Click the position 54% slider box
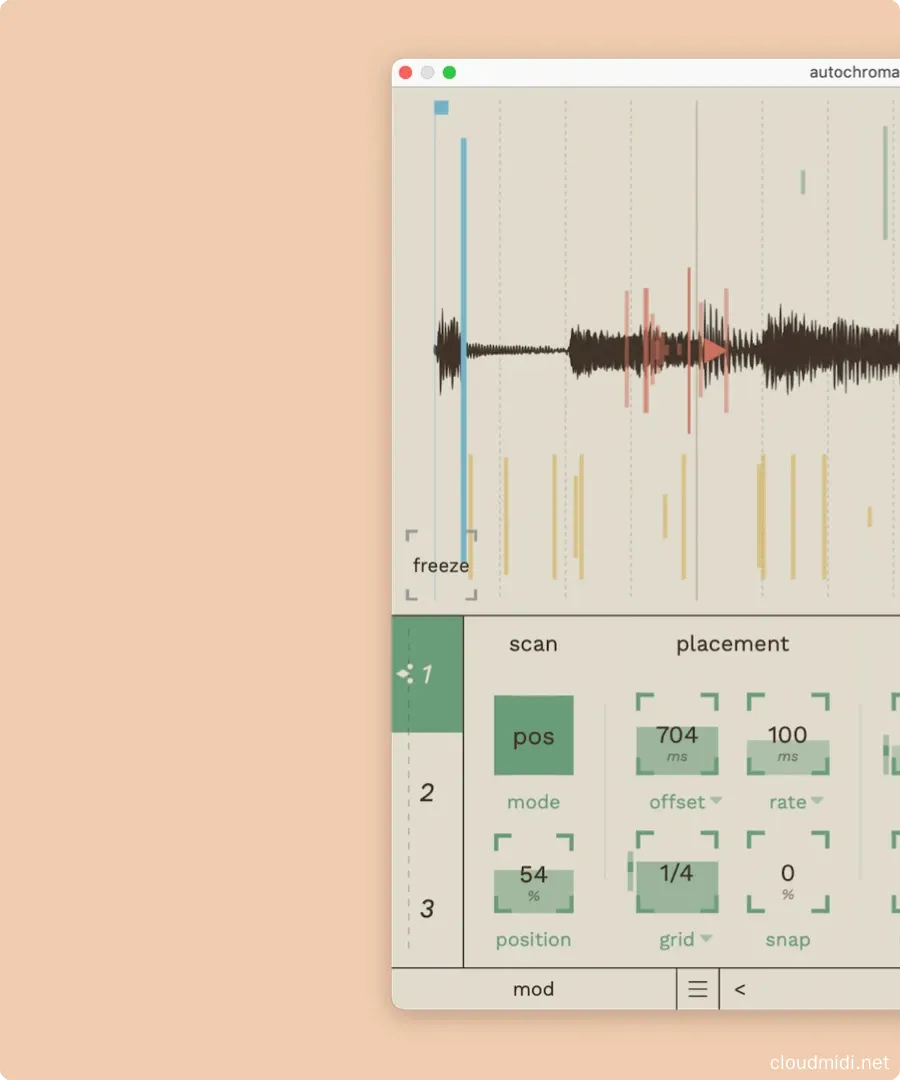This screenshot has height=1080, width=900. (533, 874)
